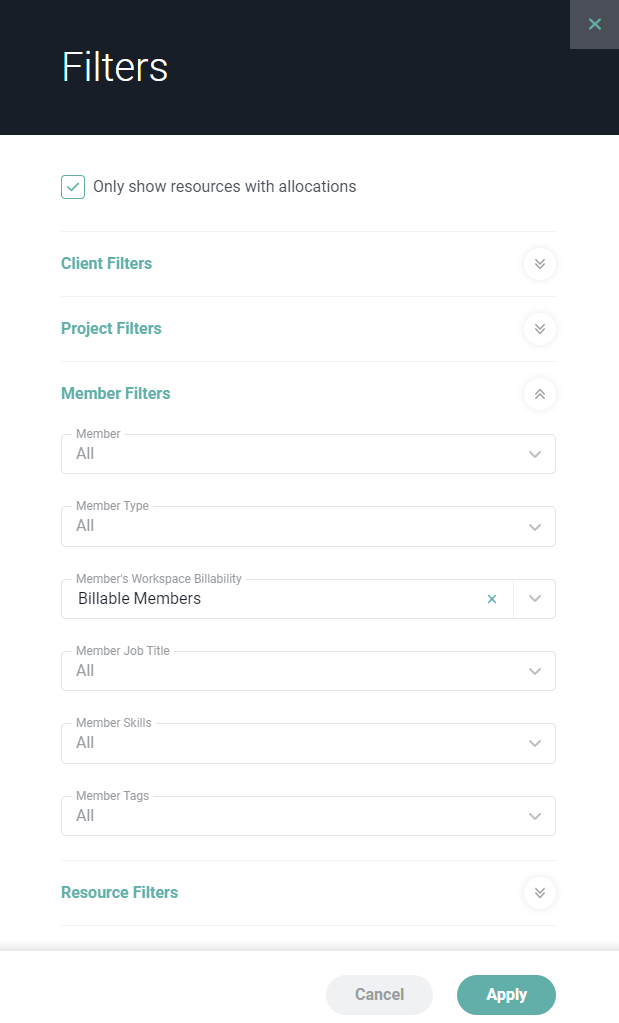Clear the Billable Members selection
The height and width of the screenshot is (1023, 619).
pos(492,599)
